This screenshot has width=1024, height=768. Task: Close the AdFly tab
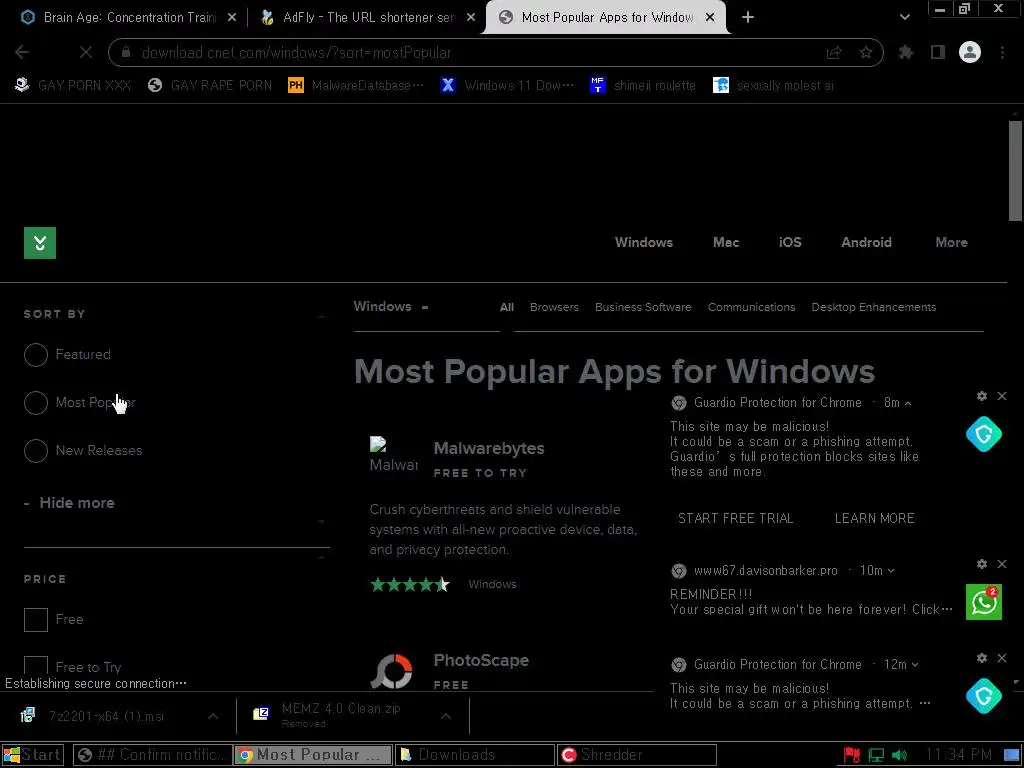tap(471, 18)
